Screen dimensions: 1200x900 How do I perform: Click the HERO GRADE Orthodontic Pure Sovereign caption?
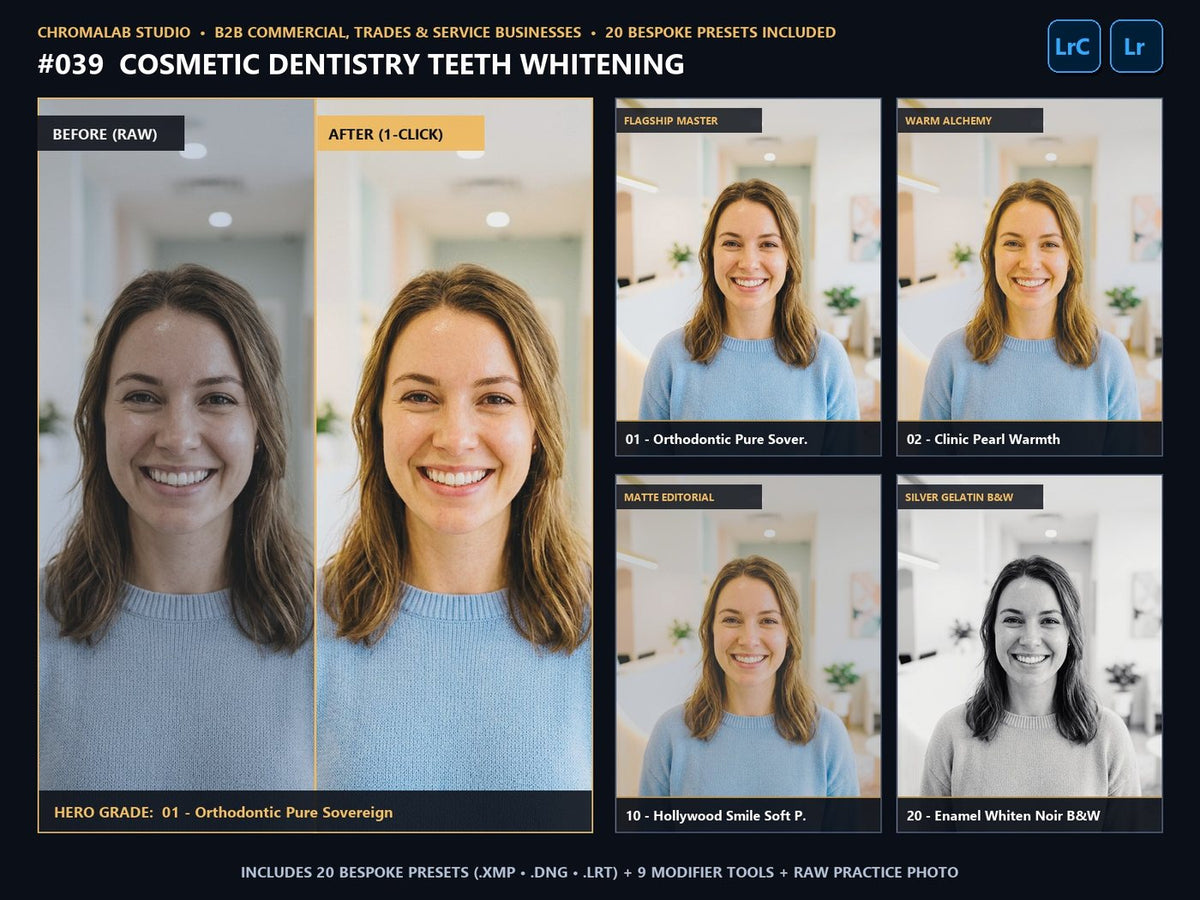[223, 812]
